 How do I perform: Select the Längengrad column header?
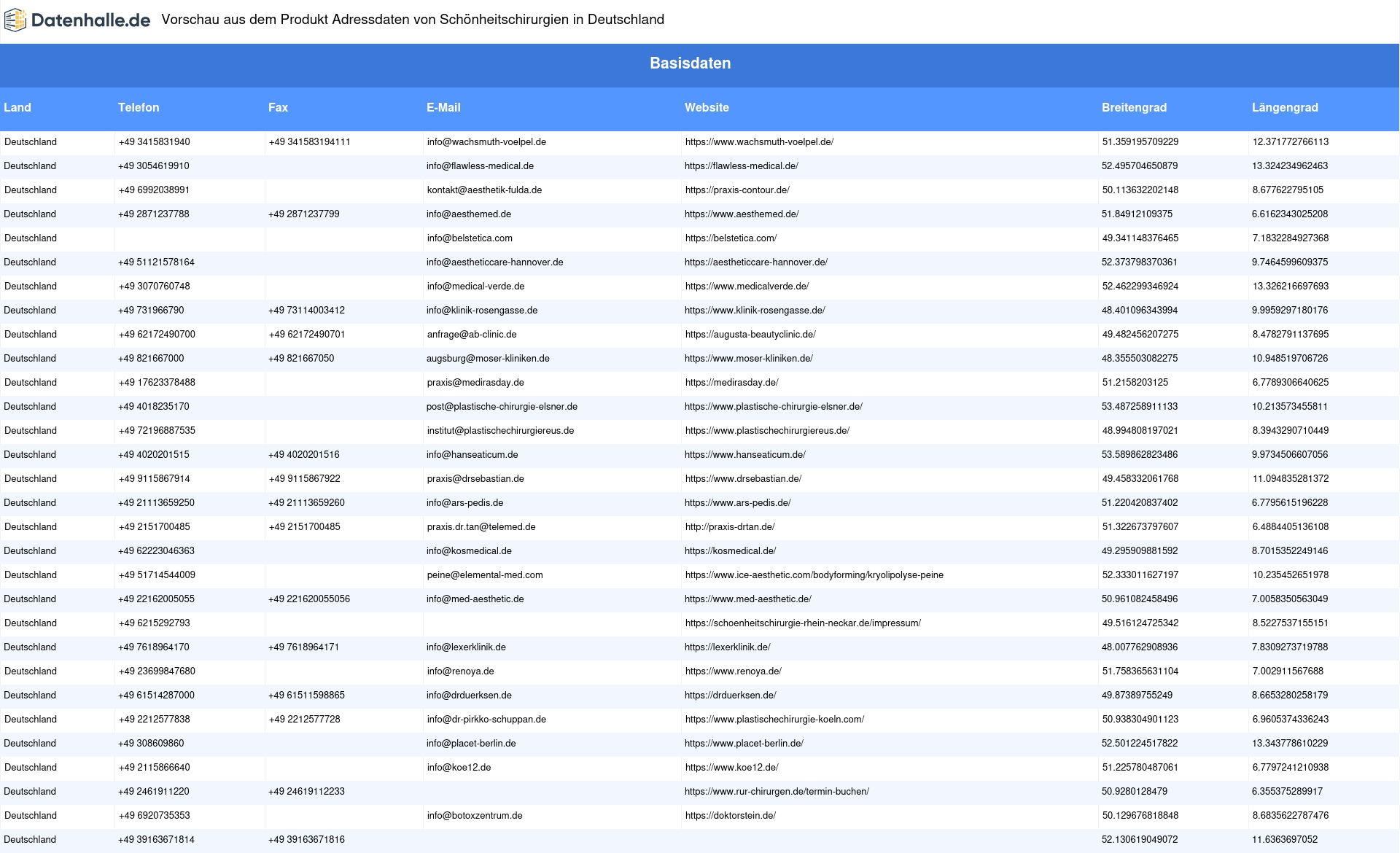(1285, 107)
